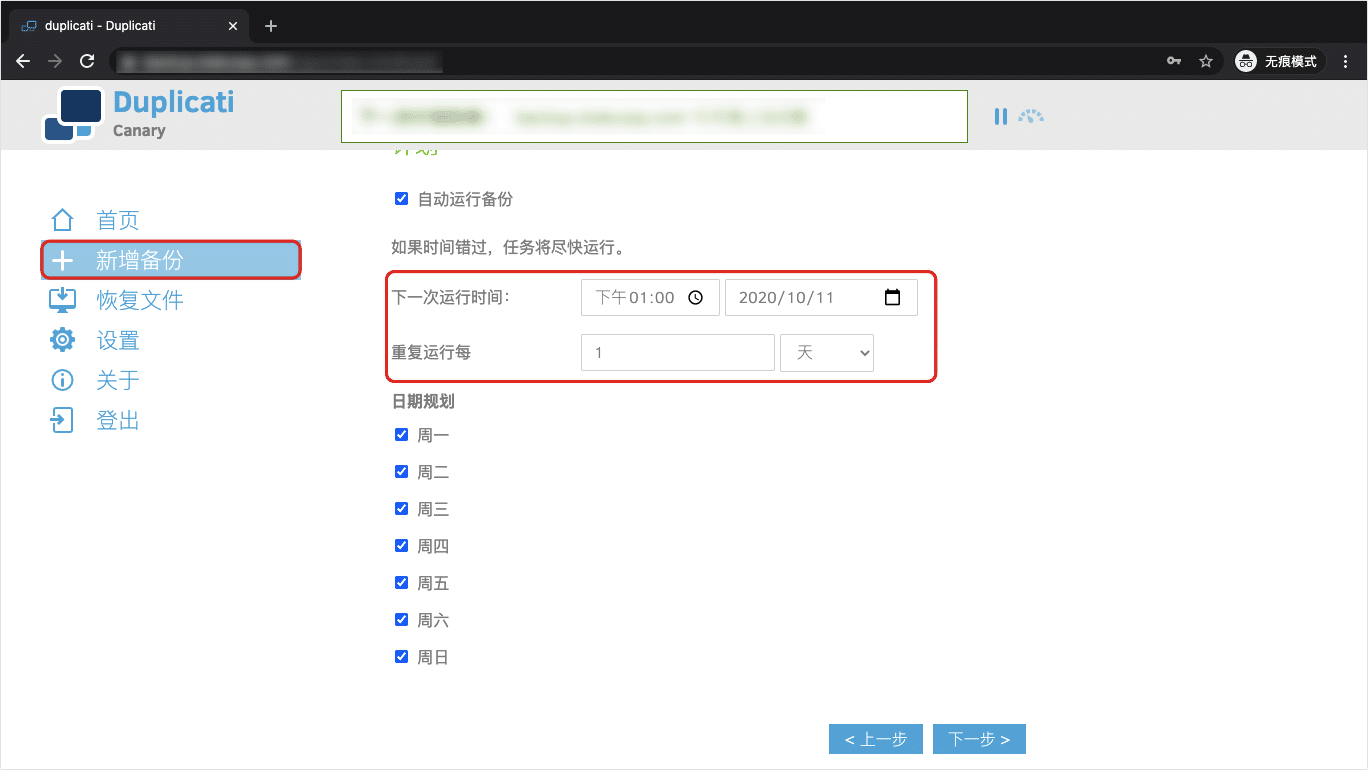Open the date picker calendar icon
1368x770 pixels.
click(893, 298)
